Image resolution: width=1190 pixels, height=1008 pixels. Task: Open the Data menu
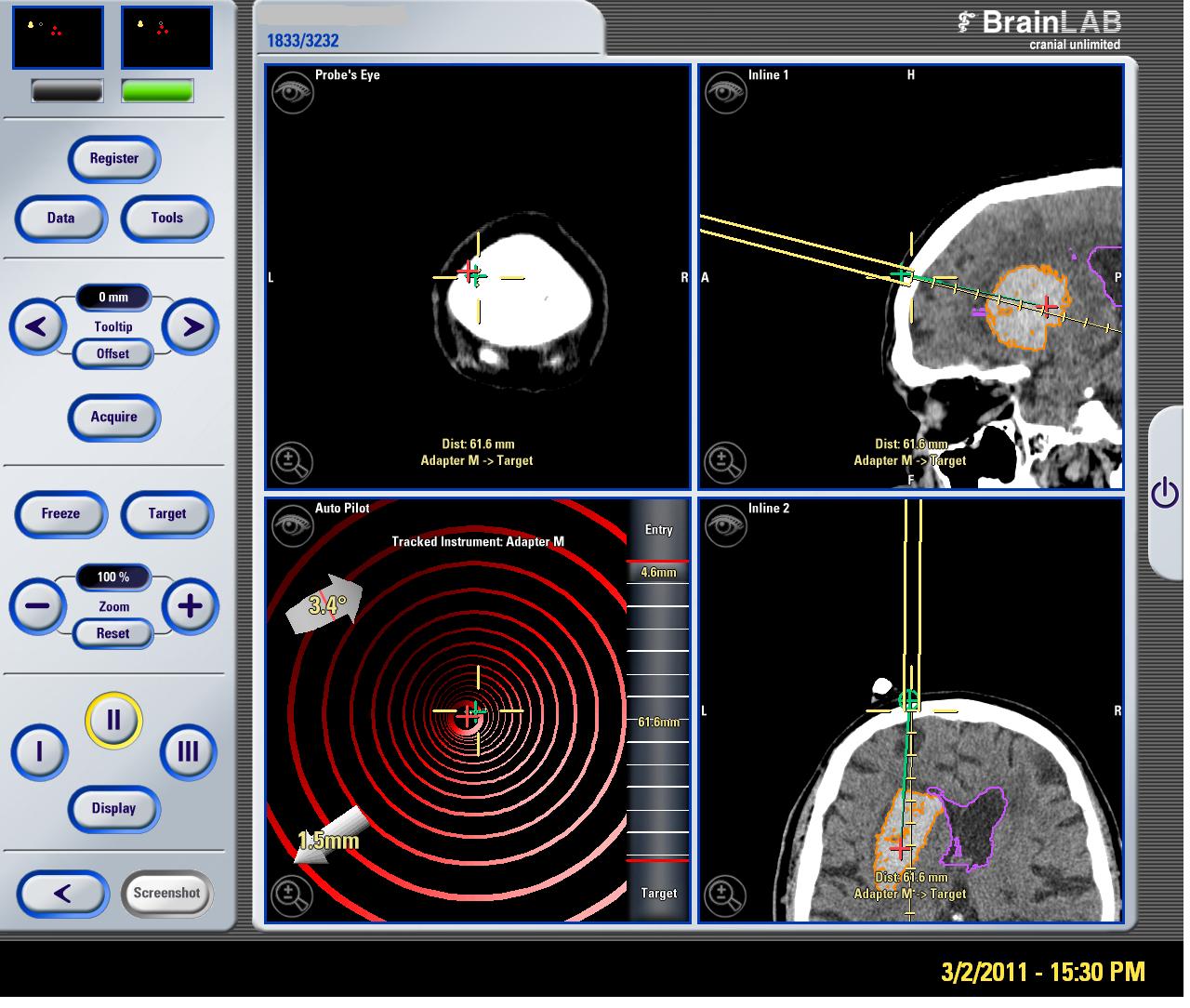pyautogui.click(x=61, y=219)
